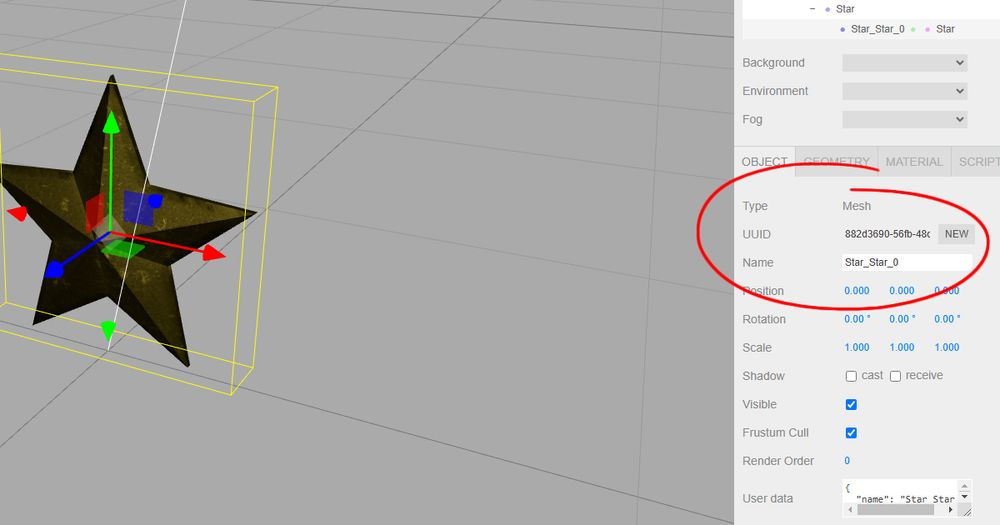Image resolution: width=1000 pixels, height=525 pixels.
Task: Switch to the GEOMETRY tab
Action: tap(836, 162)
